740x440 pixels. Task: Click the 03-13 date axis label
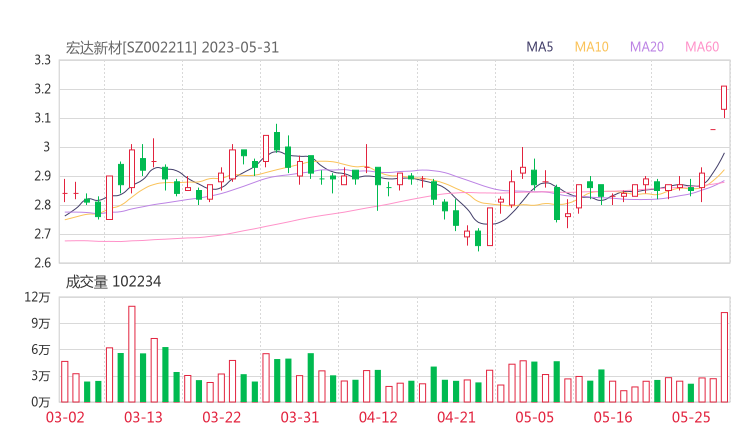pos(143,417)
